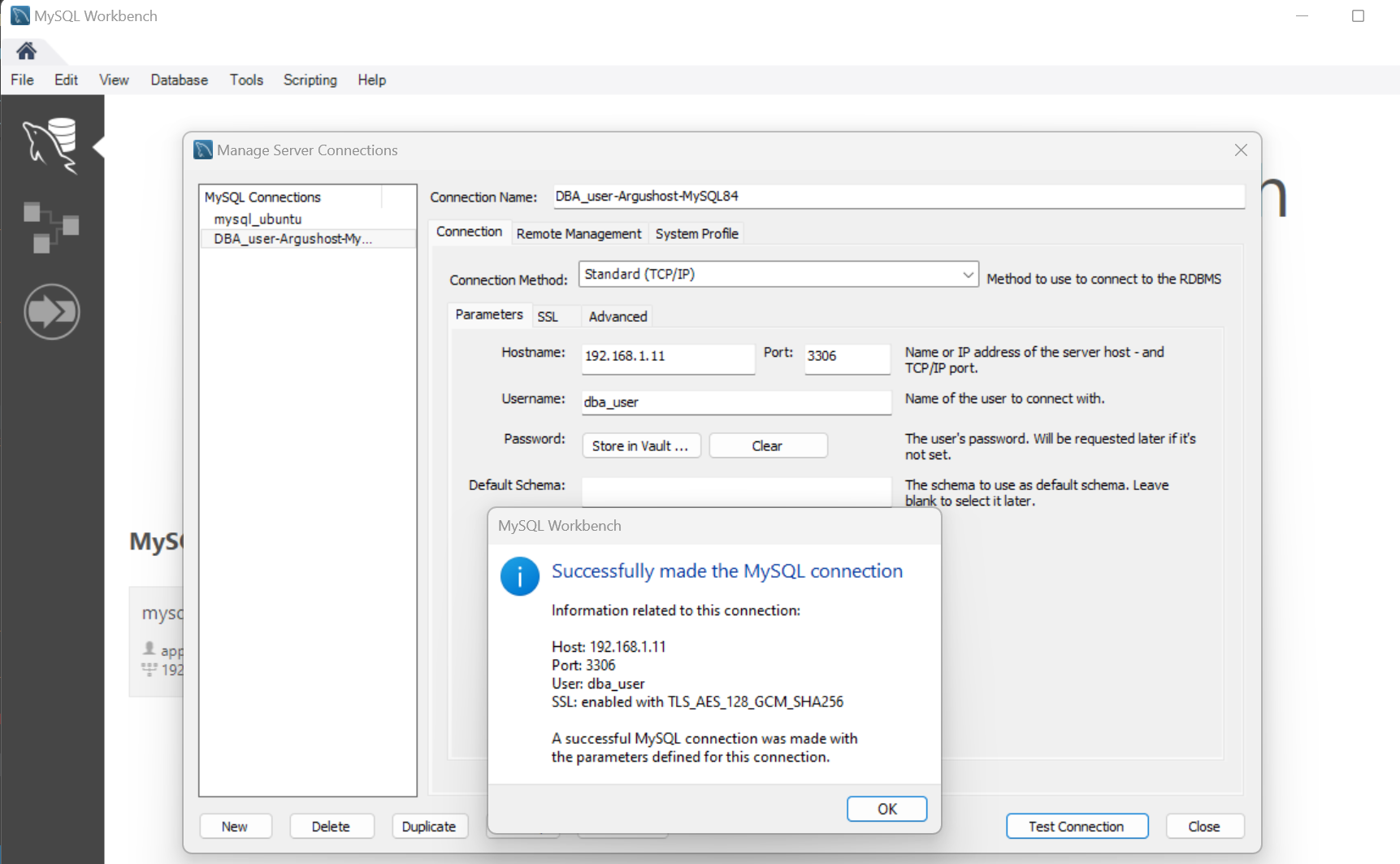Duplicate the selected connection
The image size is (1400, 864).
pos(429,826)
